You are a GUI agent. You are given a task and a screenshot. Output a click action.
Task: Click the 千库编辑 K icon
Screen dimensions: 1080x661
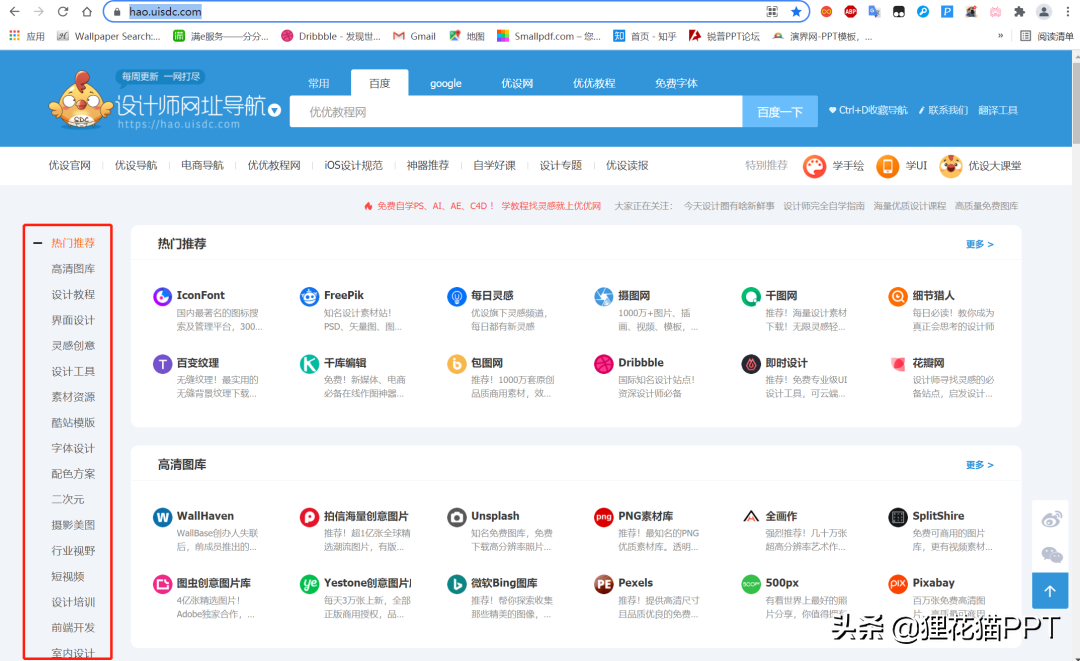coord(309,364)
